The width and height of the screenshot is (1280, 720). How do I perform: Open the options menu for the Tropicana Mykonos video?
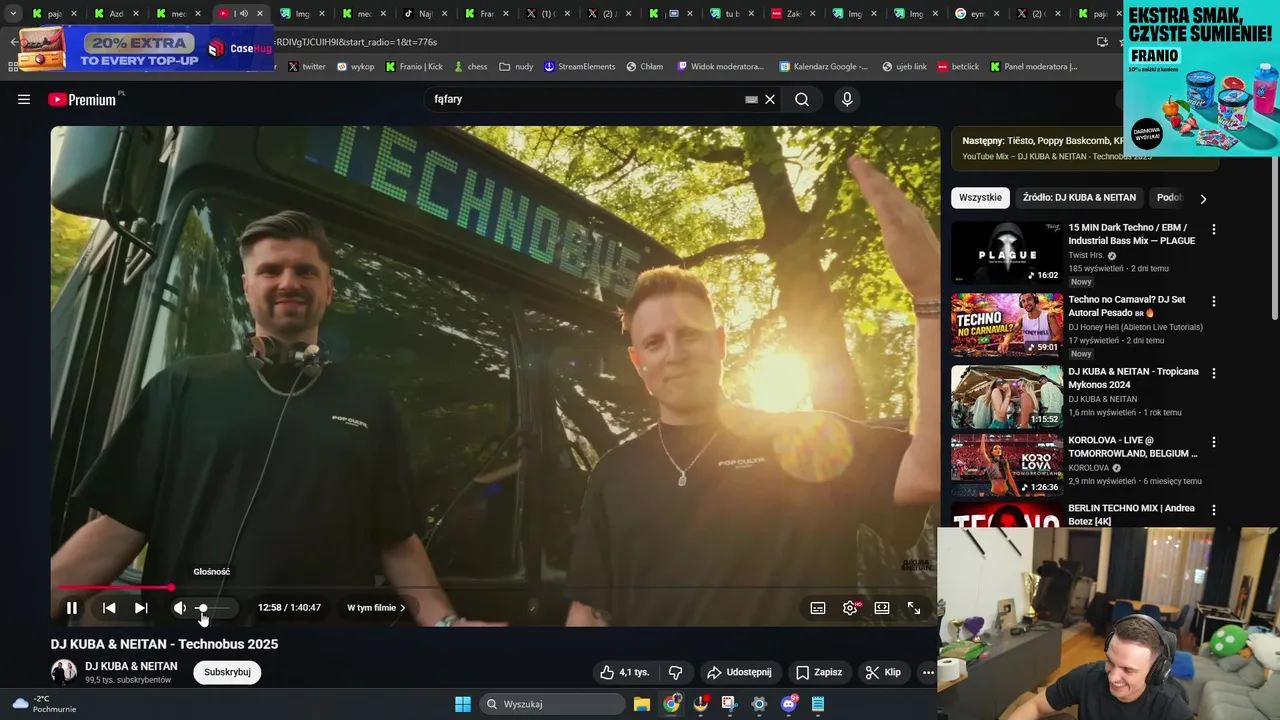(1214, 373)
